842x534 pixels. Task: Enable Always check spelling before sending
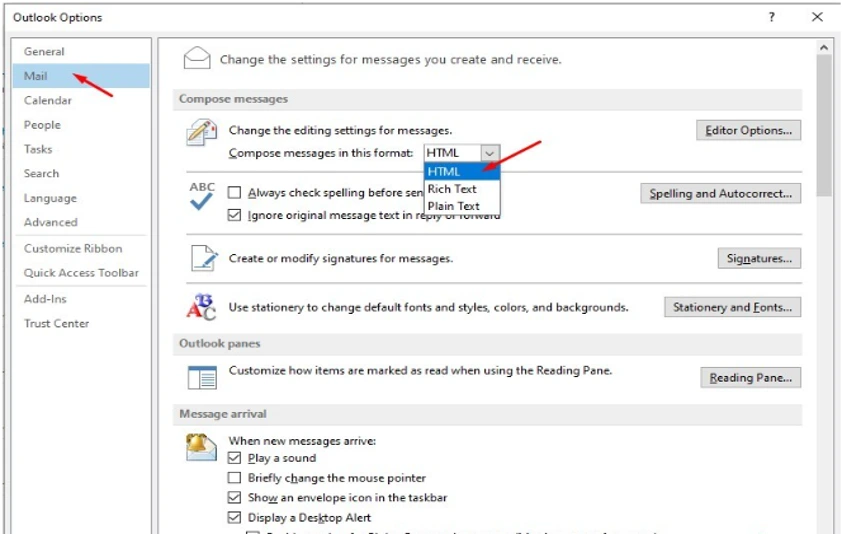(x=234, y=192)
